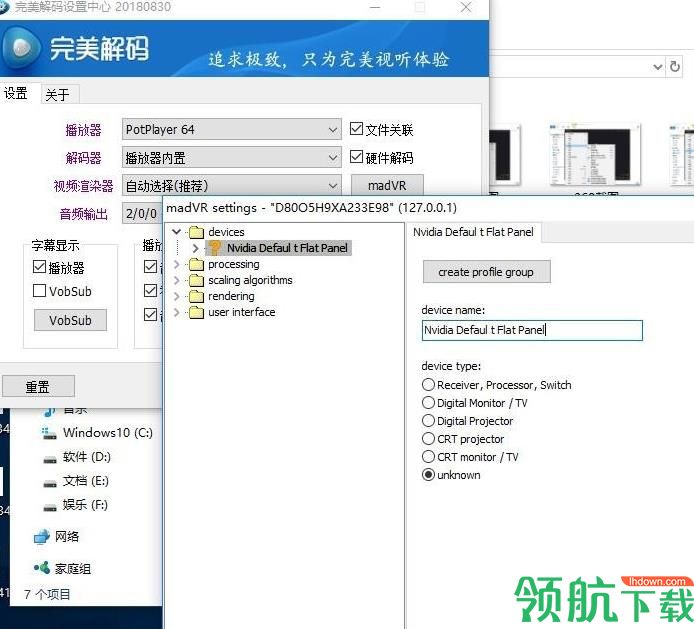
Task: Select CRT projector device type
Action: [428, 438]
